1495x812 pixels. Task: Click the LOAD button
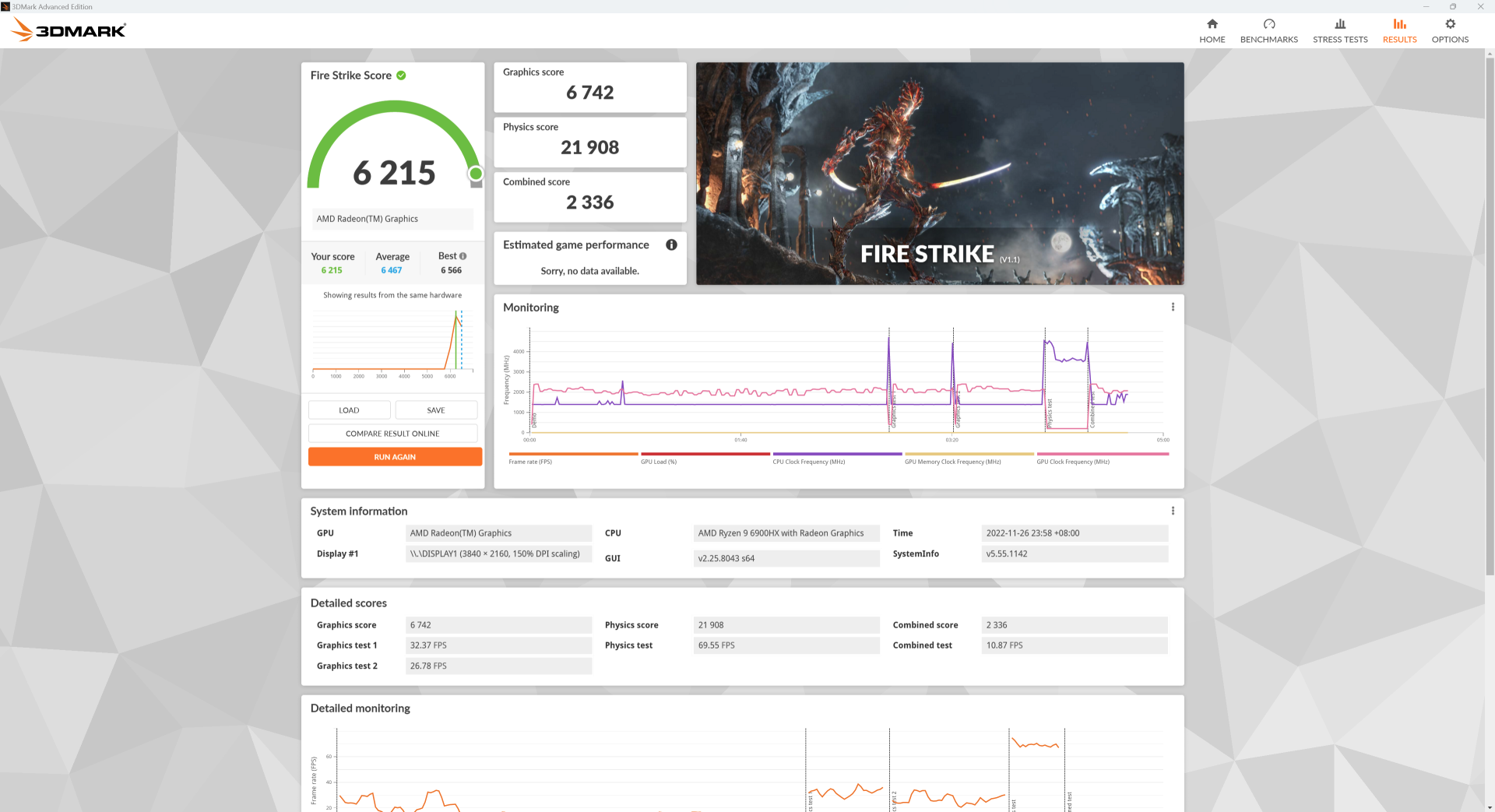click(x=349, y=410)
